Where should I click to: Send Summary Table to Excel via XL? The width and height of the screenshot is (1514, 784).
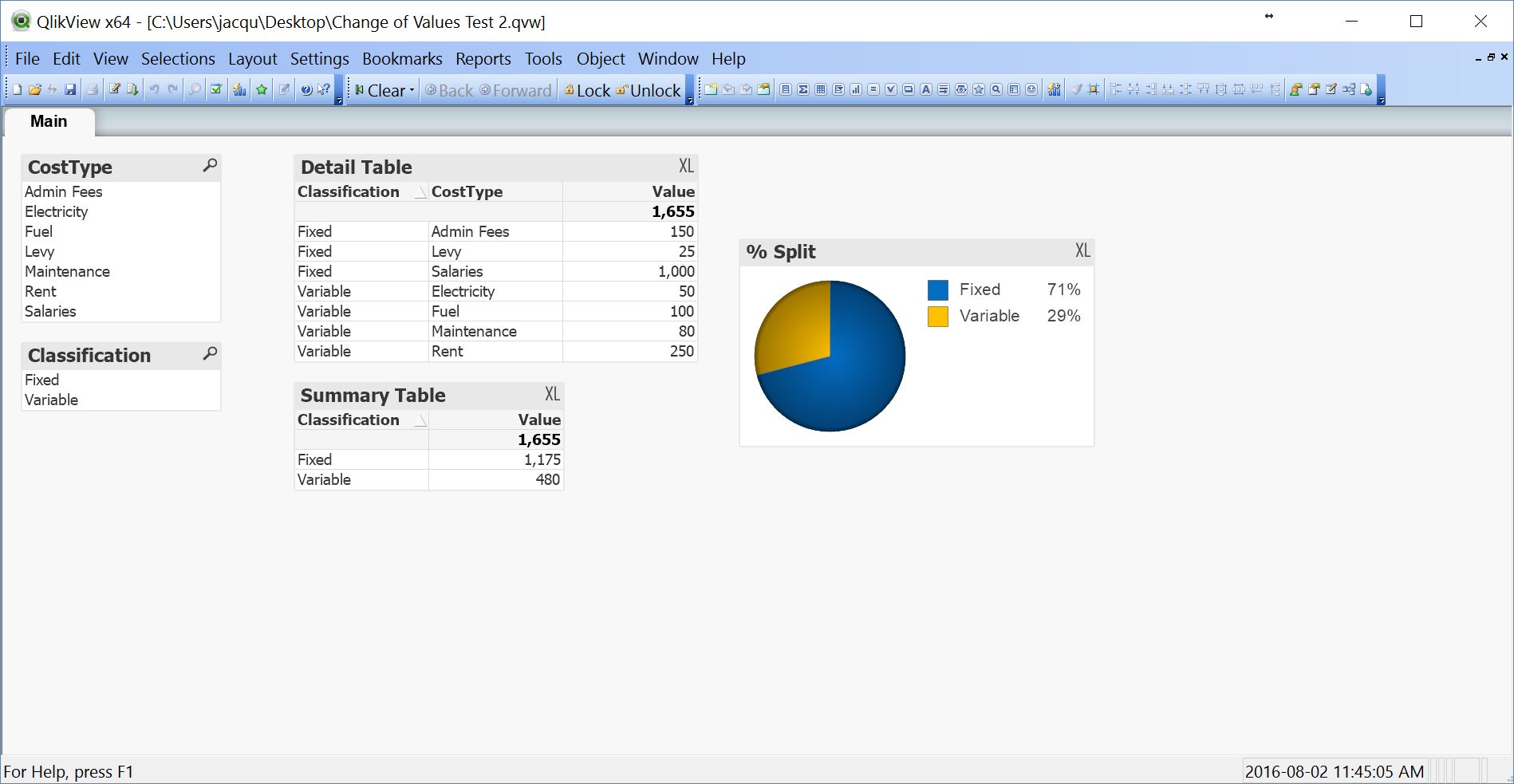552,394
